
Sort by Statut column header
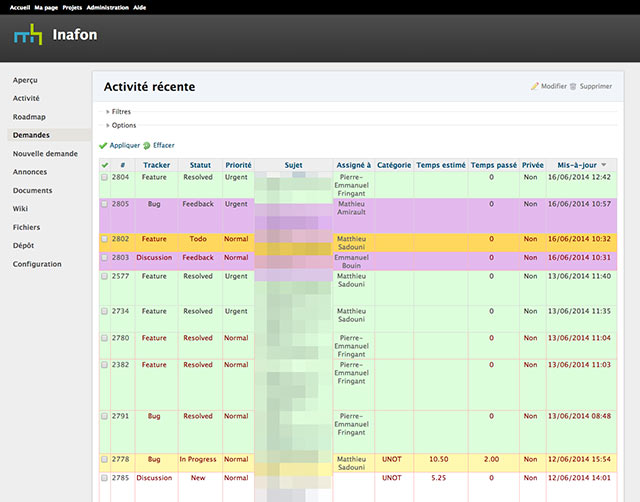pyautogui.click(x=200, y=165)
